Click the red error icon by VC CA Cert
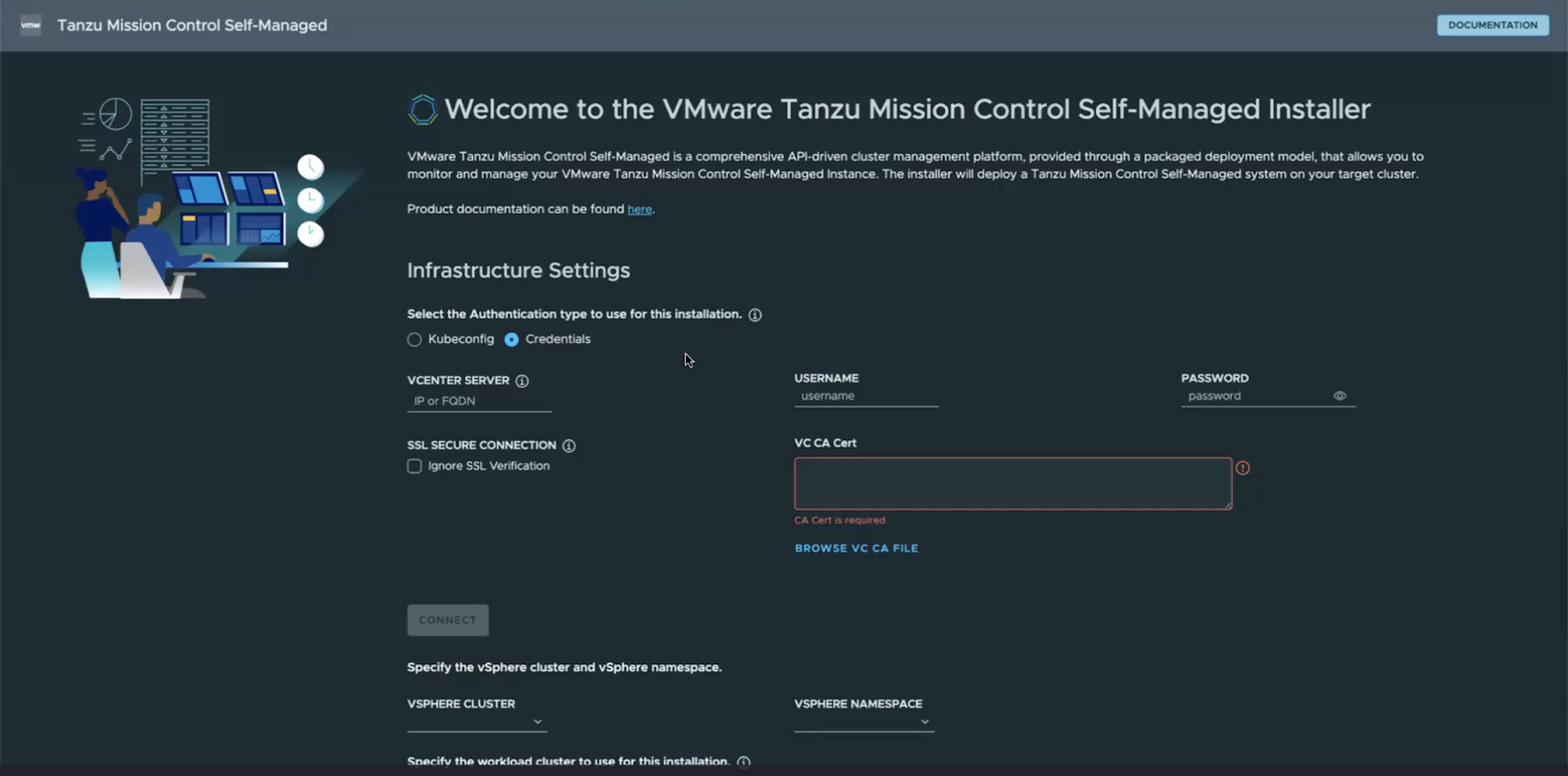1568x776 pixels. [1243, 468]
